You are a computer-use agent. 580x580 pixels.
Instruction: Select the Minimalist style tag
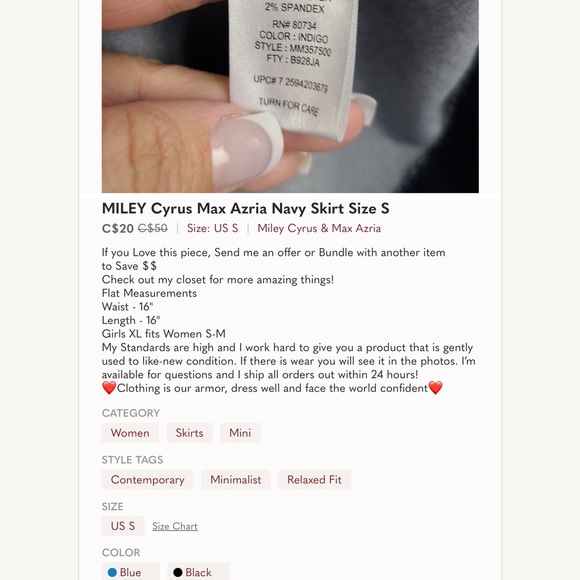pos(236,480)
